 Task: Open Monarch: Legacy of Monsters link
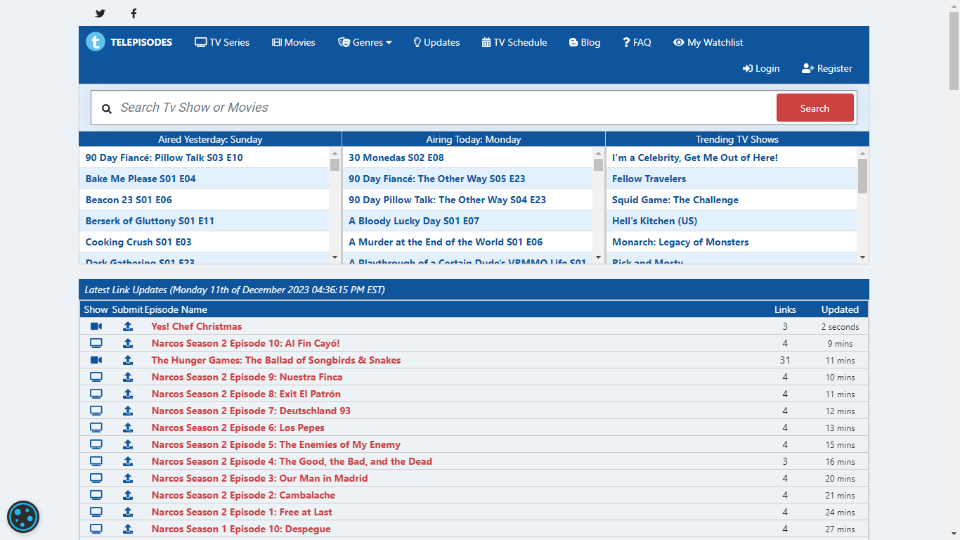(680, 242)
